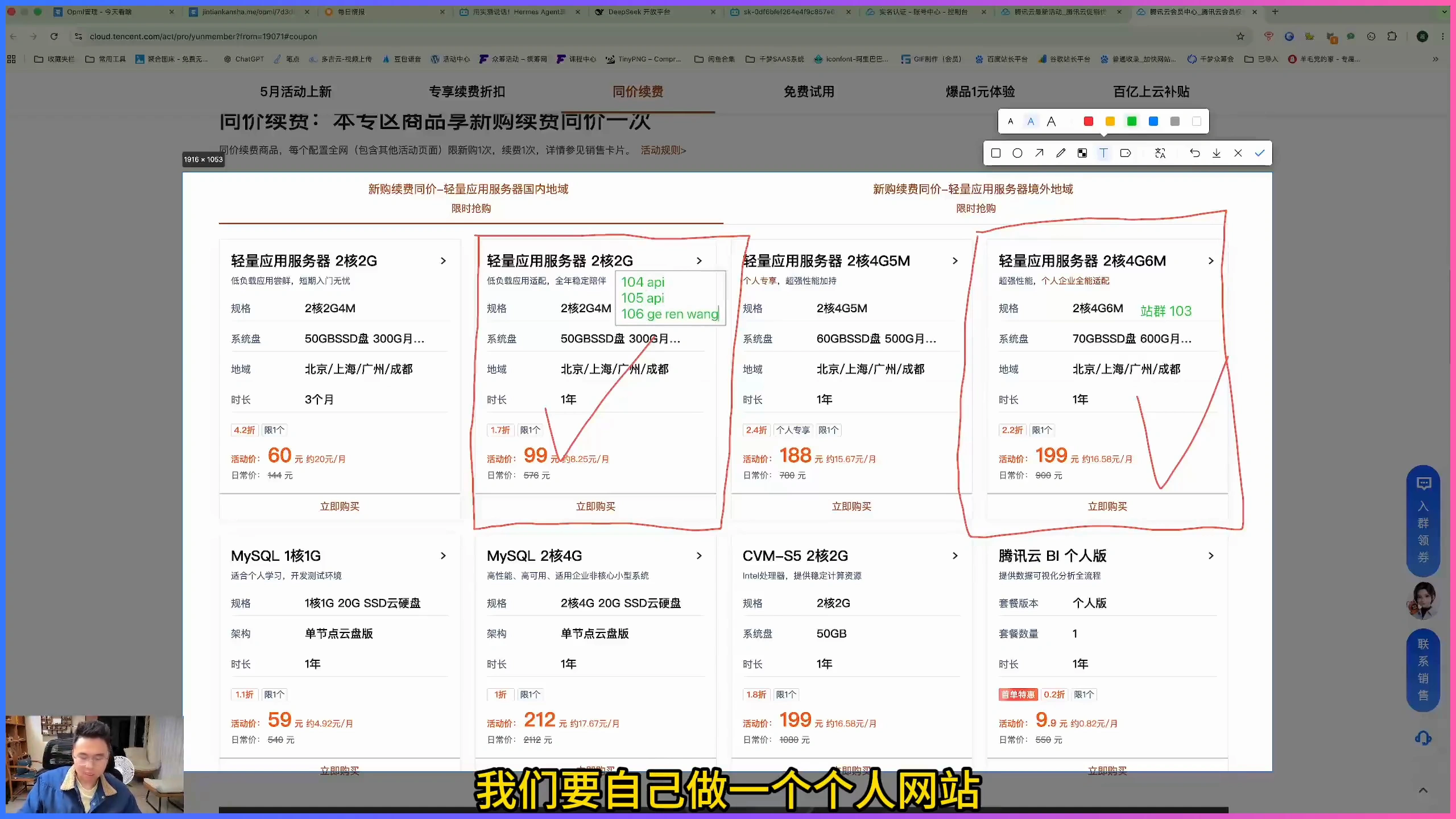The image size is (1456, 819).
Task: Pick the green color swatch
Action: 1132,121
